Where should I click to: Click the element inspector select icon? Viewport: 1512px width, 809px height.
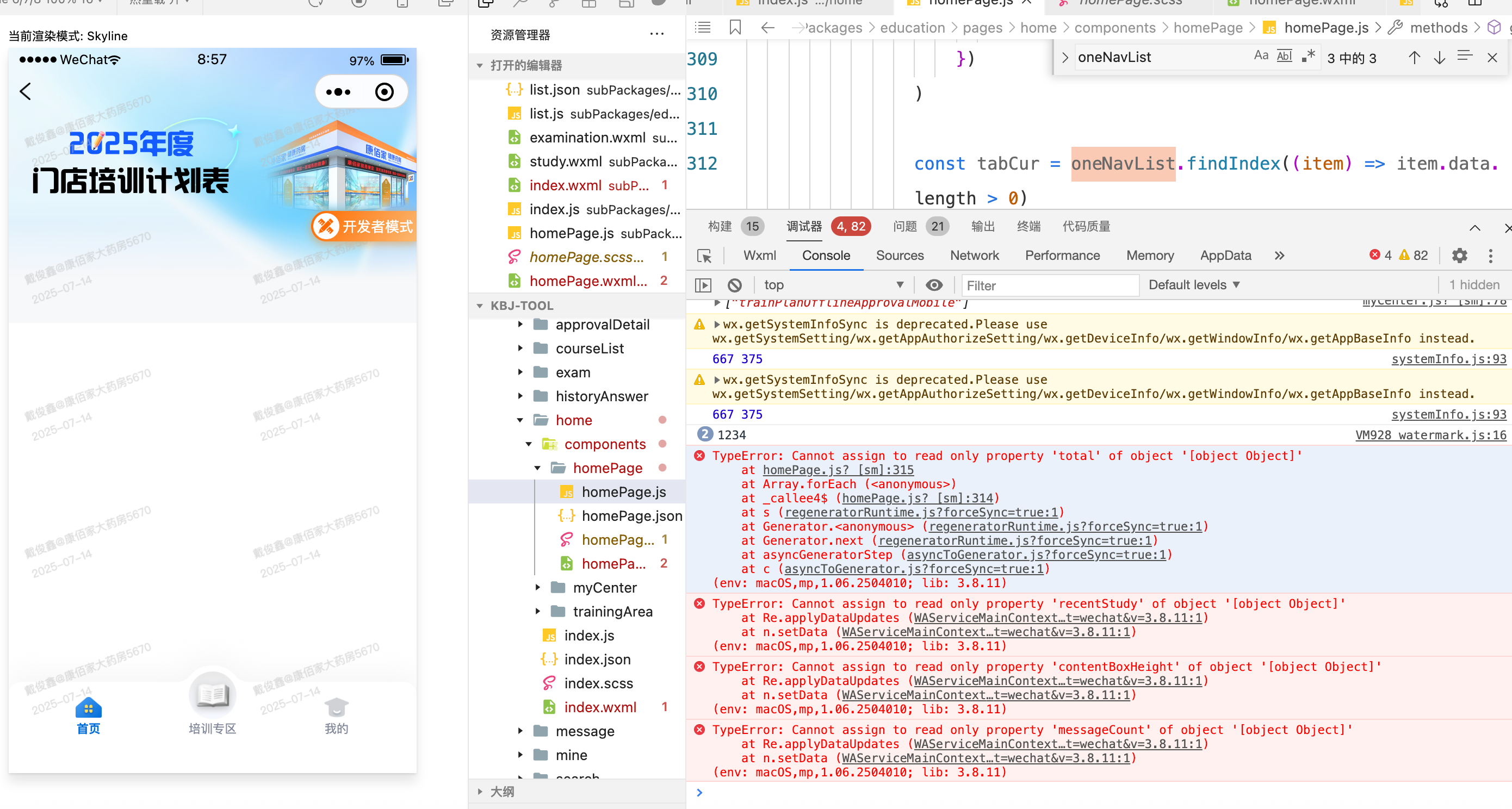704,256
